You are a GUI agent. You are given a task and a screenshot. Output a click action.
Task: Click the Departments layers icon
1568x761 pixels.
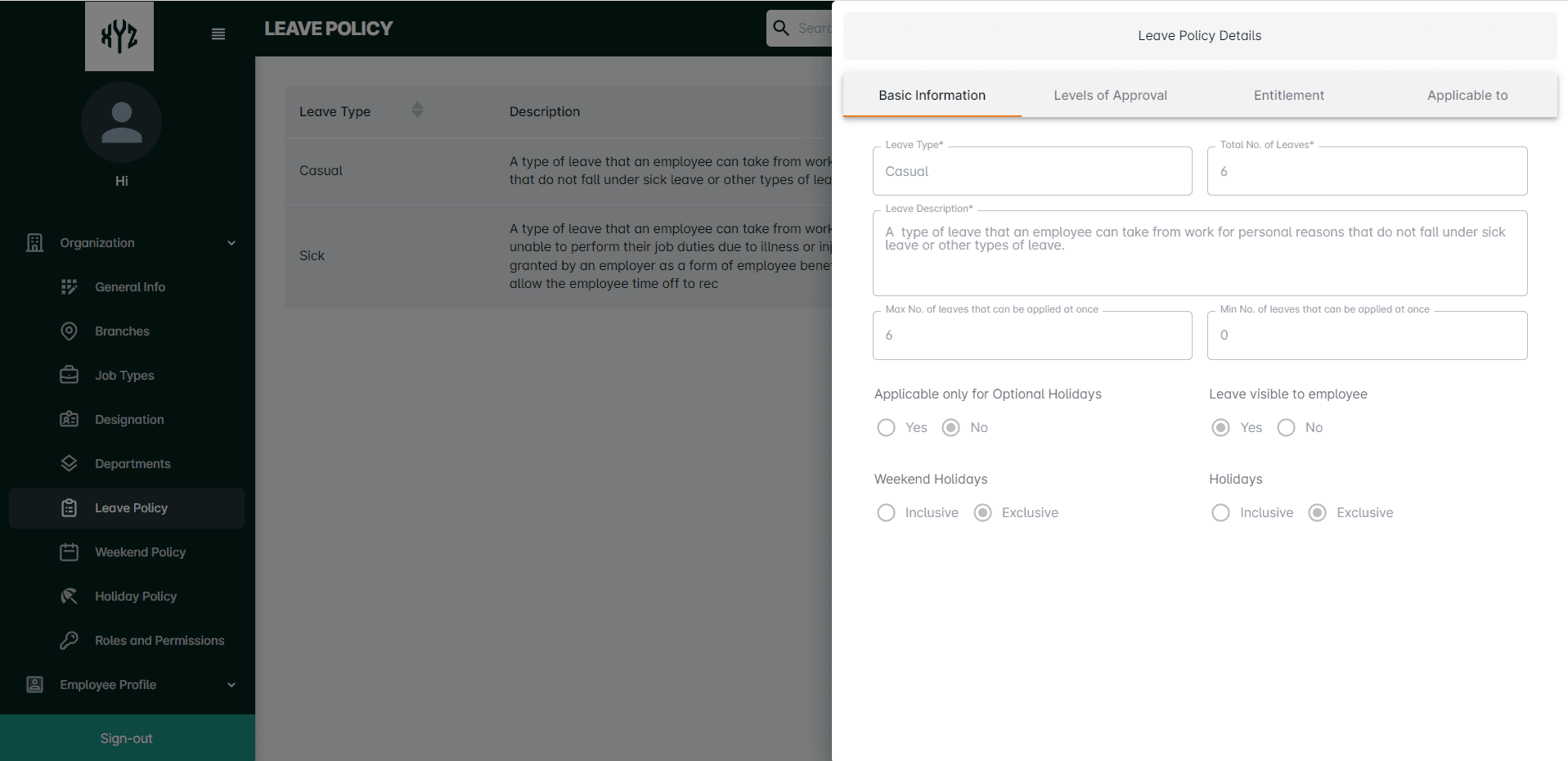tap(70, 464)
